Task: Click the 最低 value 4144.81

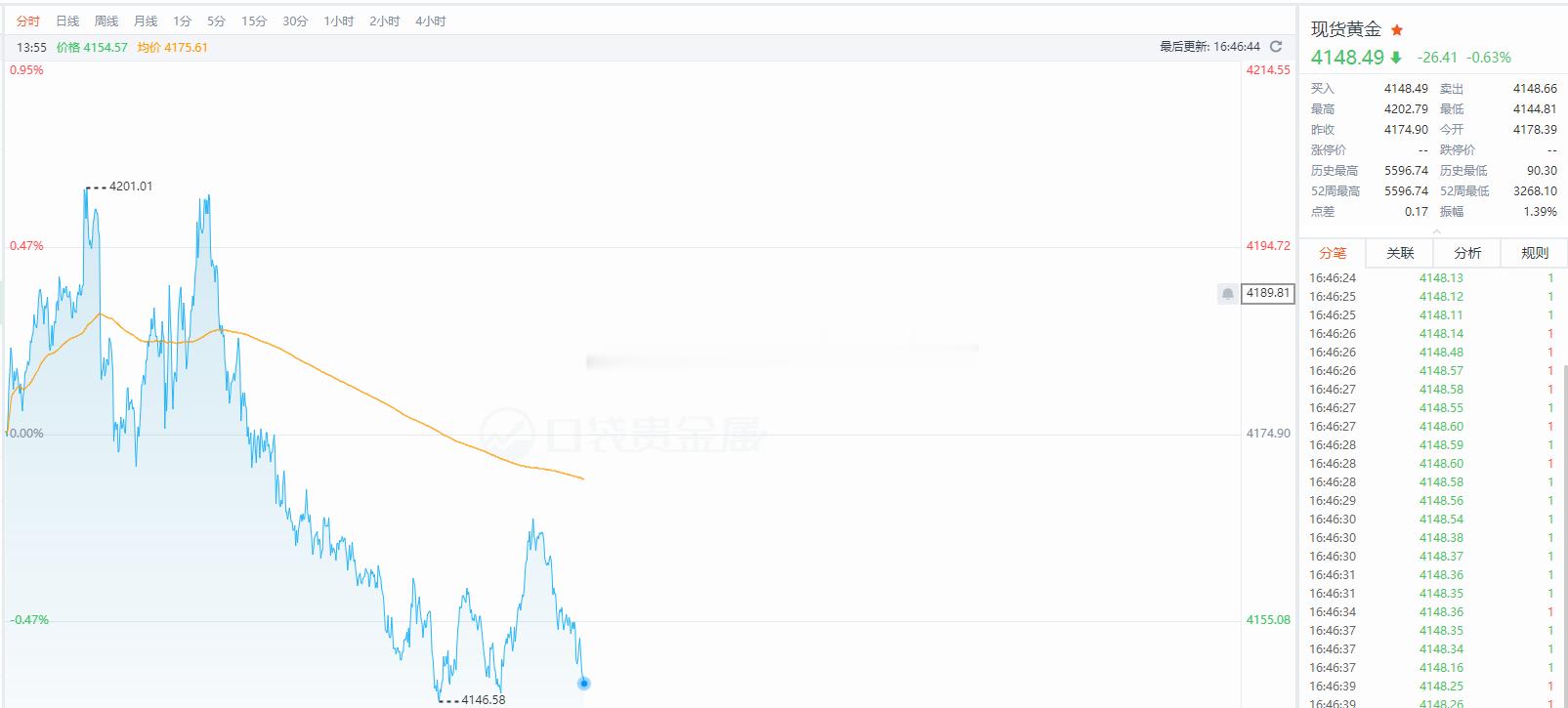Action: click(x=1535, y=109)
